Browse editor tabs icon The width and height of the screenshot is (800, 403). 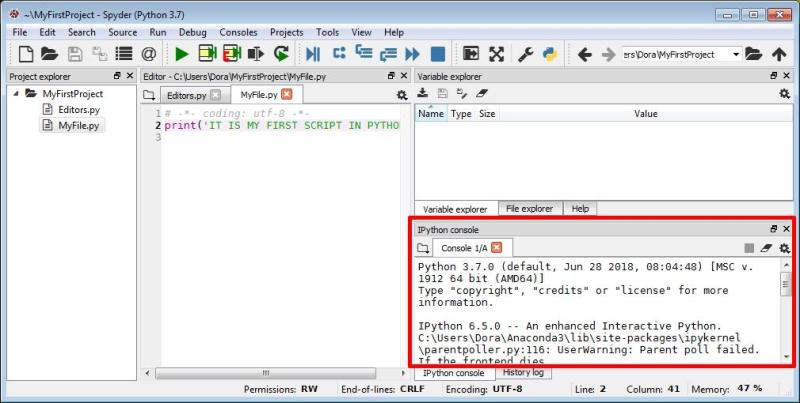click(148, 95)
